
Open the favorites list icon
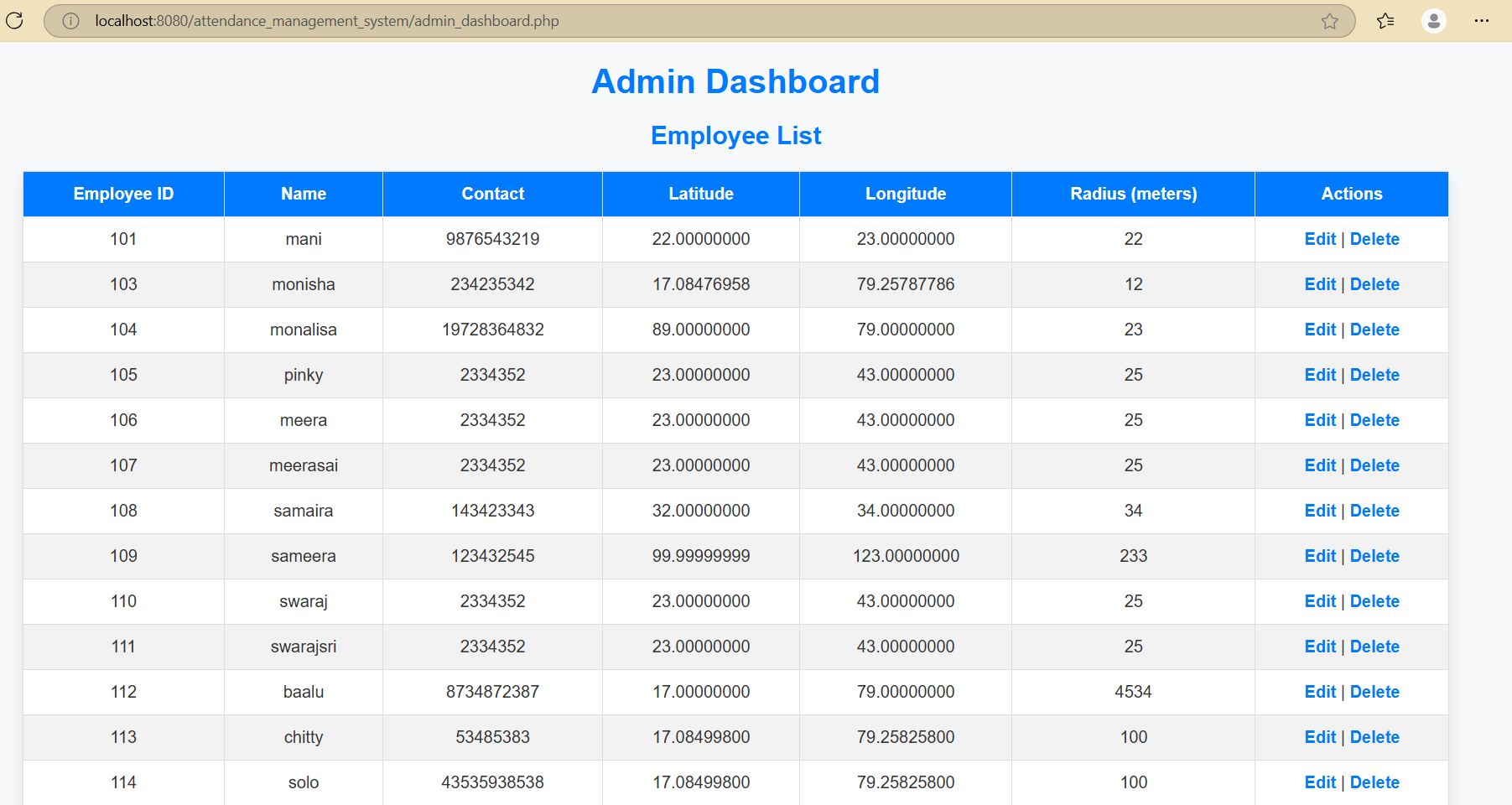(x=1385, y=21)
